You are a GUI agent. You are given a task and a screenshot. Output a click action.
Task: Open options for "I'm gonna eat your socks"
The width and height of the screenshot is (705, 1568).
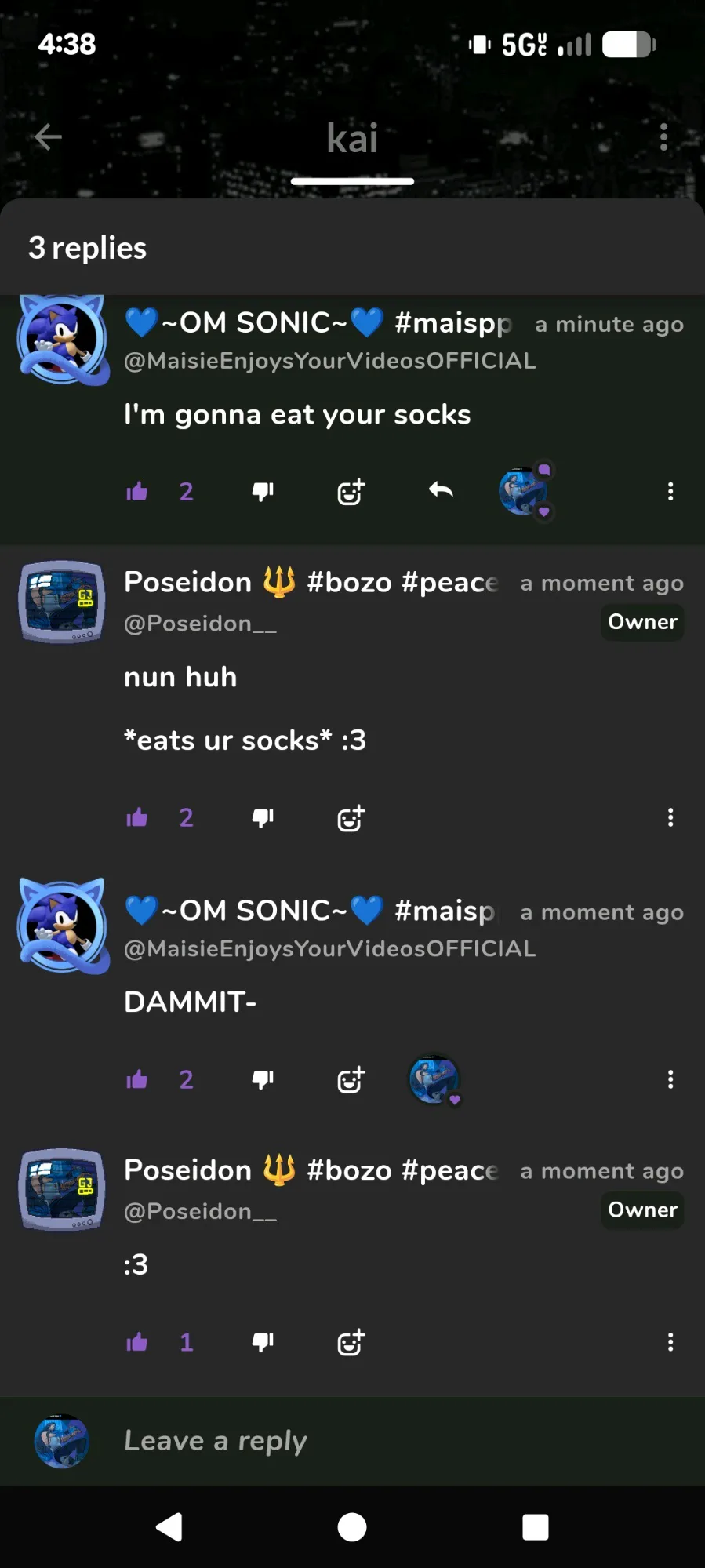pyautogui.click(x=670, y=492)
